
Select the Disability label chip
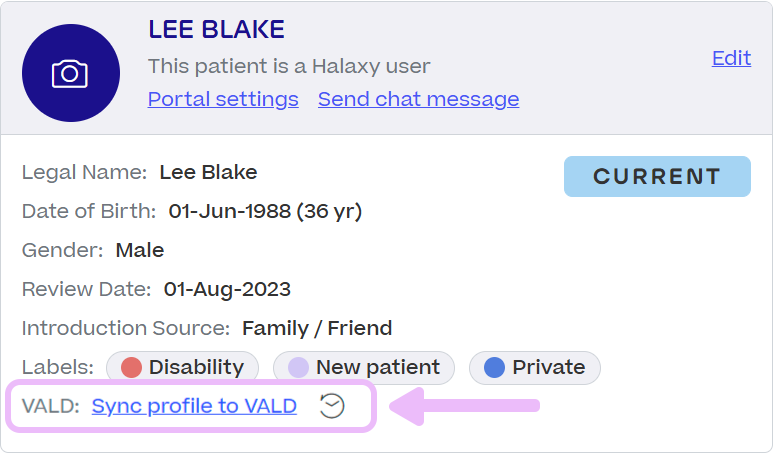183,368
